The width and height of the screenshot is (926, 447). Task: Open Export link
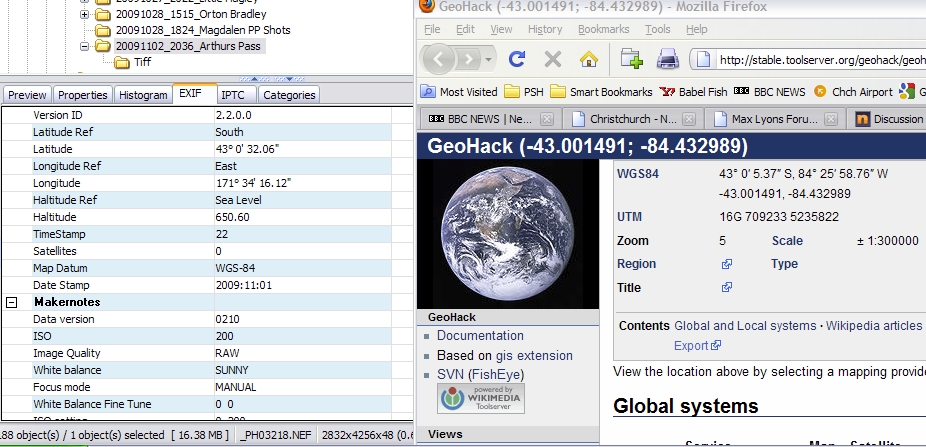[697, 345]
